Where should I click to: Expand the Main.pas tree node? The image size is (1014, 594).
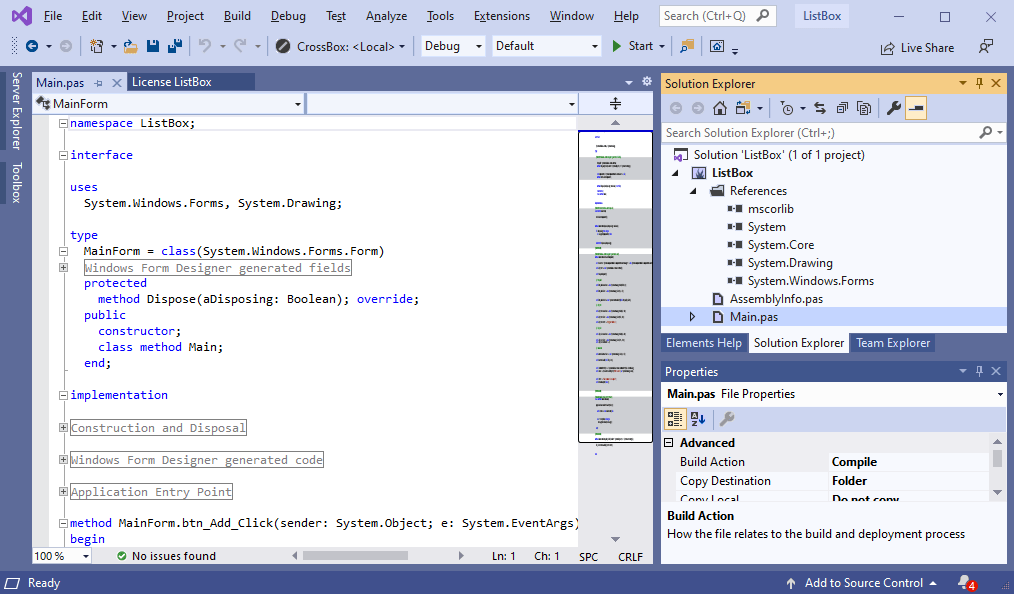coord(692,317)
